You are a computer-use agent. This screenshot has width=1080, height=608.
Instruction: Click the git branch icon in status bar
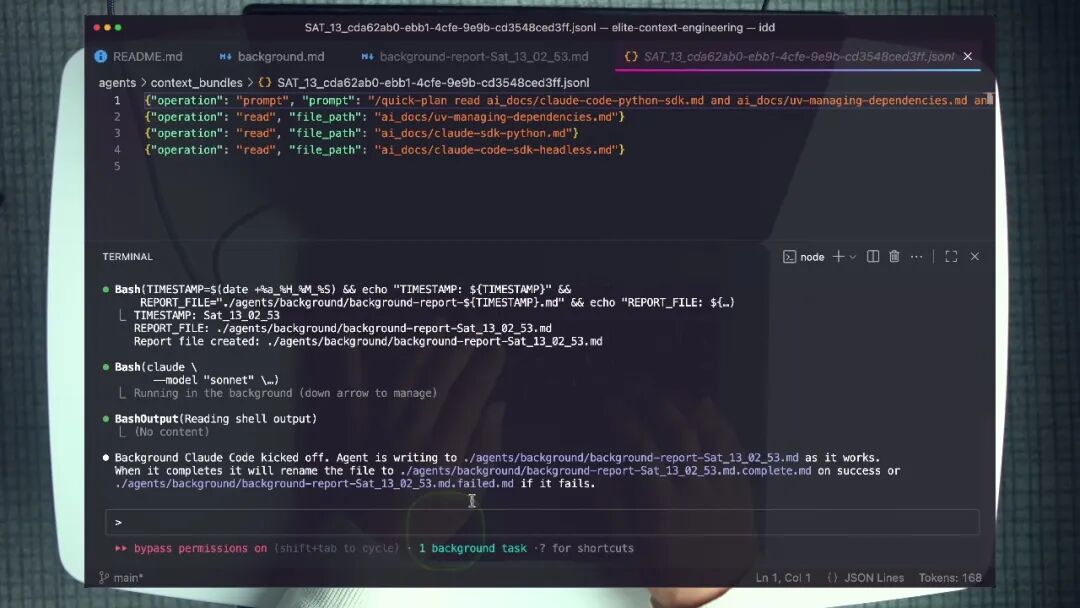104,578
